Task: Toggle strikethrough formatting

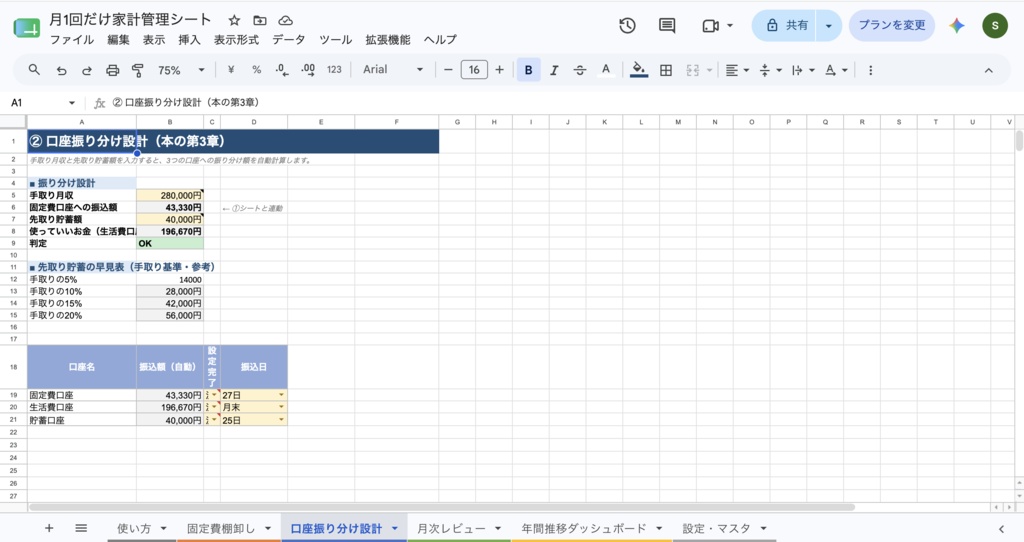Action: pyautogui.click(x=580, y=71)
